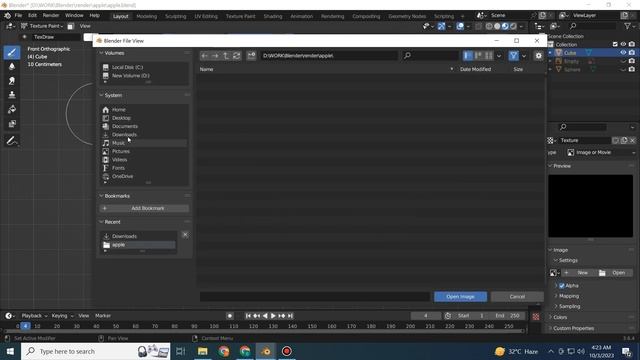This screenshot has width=640, height=360.
Task: Toggle timeline auto keying record button
Action: pyautogui.click(x=230, y=316)
